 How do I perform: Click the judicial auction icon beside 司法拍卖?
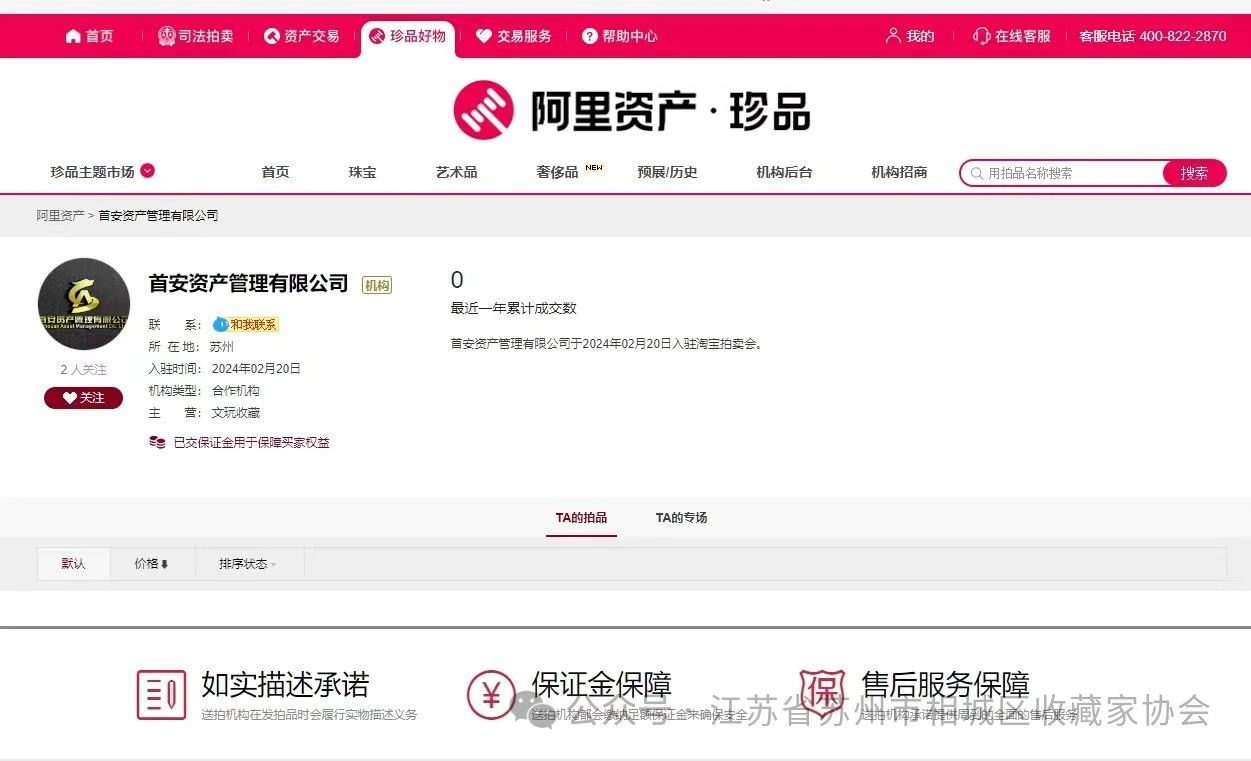click(166, 36)
